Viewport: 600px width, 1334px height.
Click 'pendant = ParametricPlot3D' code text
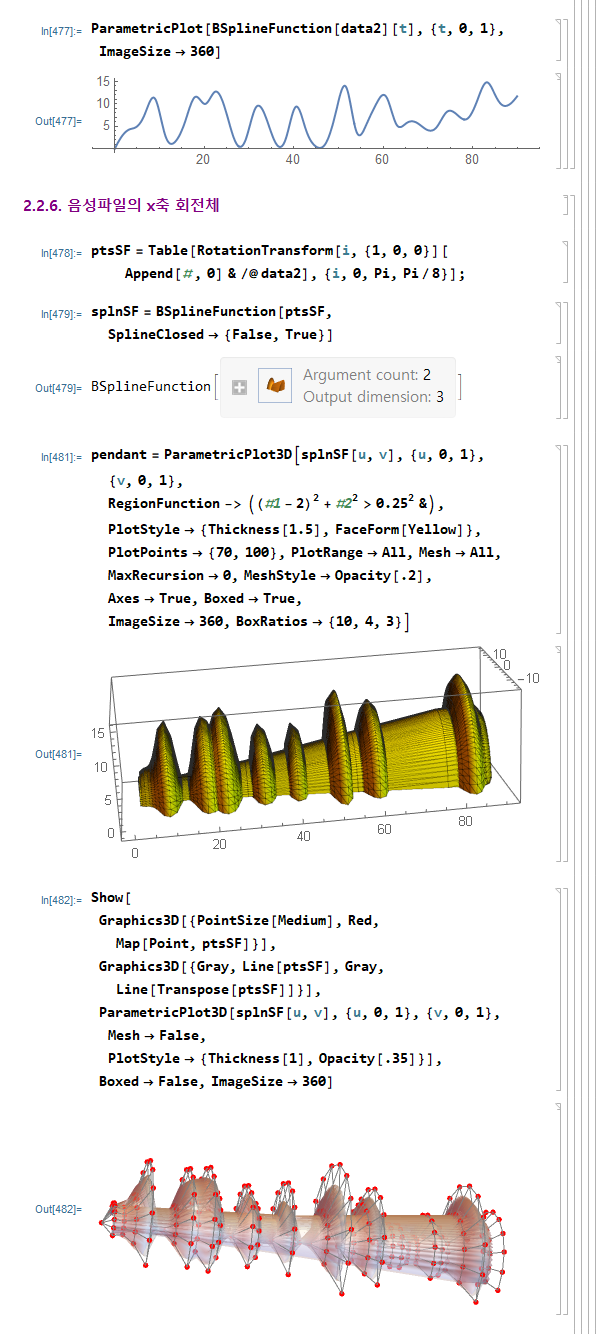[x=190, y=455]
